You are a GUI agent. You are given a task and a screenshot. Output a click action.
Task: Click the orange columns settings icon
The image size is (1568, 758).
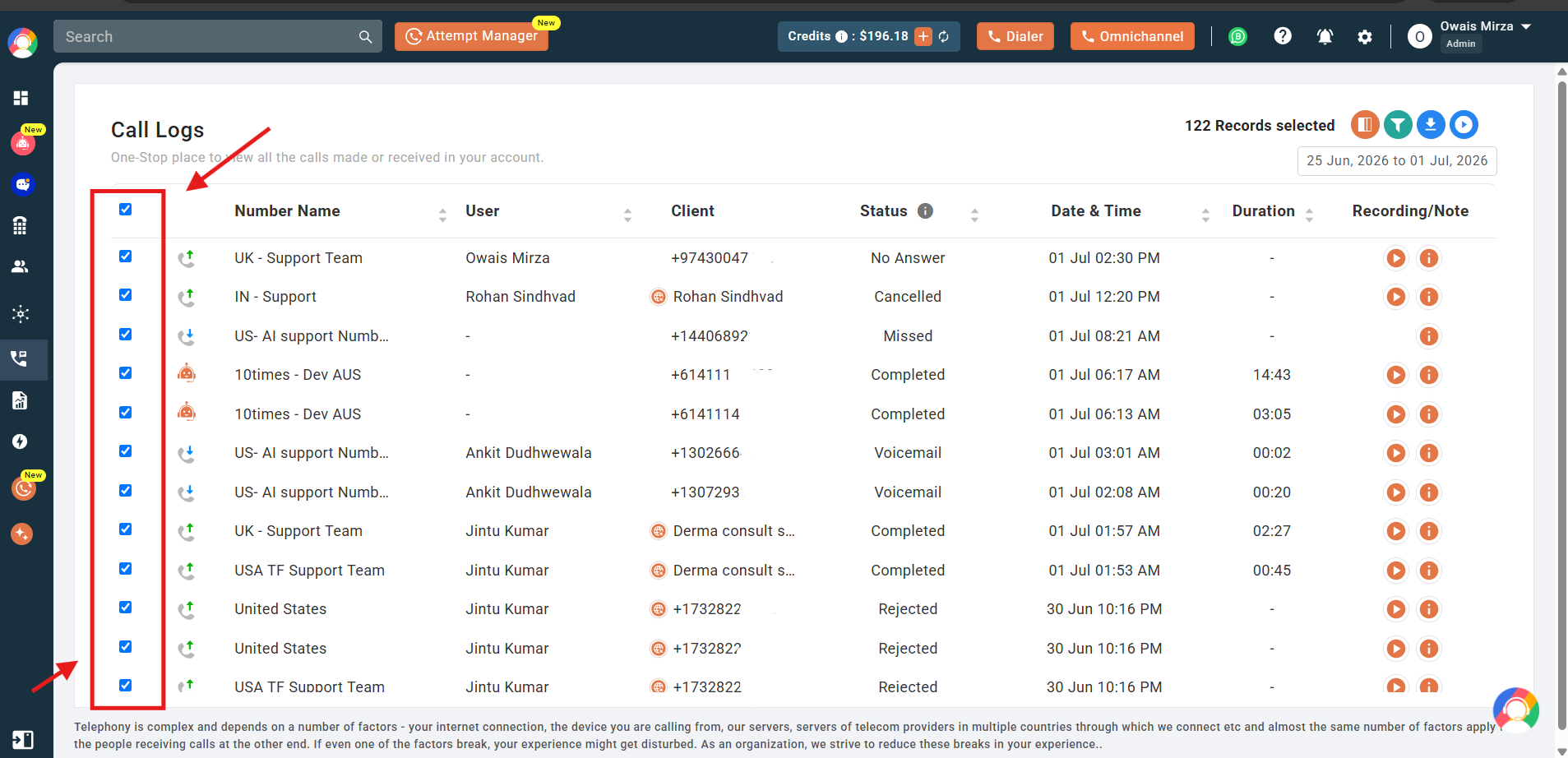click(1365, 125)
